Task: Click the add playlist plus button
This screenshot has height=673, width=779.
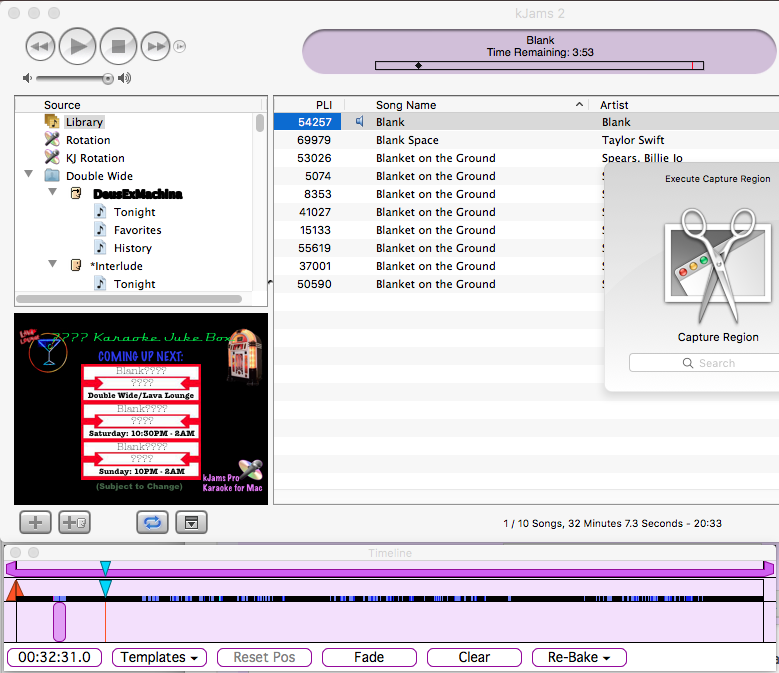Action: [35, 521]
